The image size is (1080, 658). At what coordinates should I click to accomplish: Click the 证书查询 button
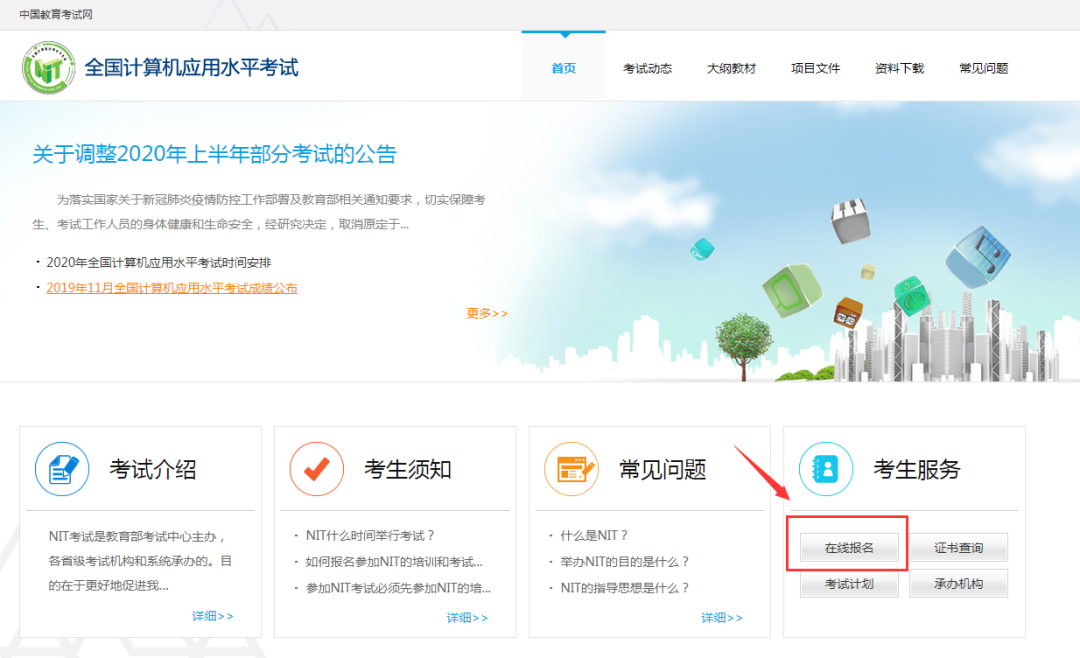pos(958,548)
